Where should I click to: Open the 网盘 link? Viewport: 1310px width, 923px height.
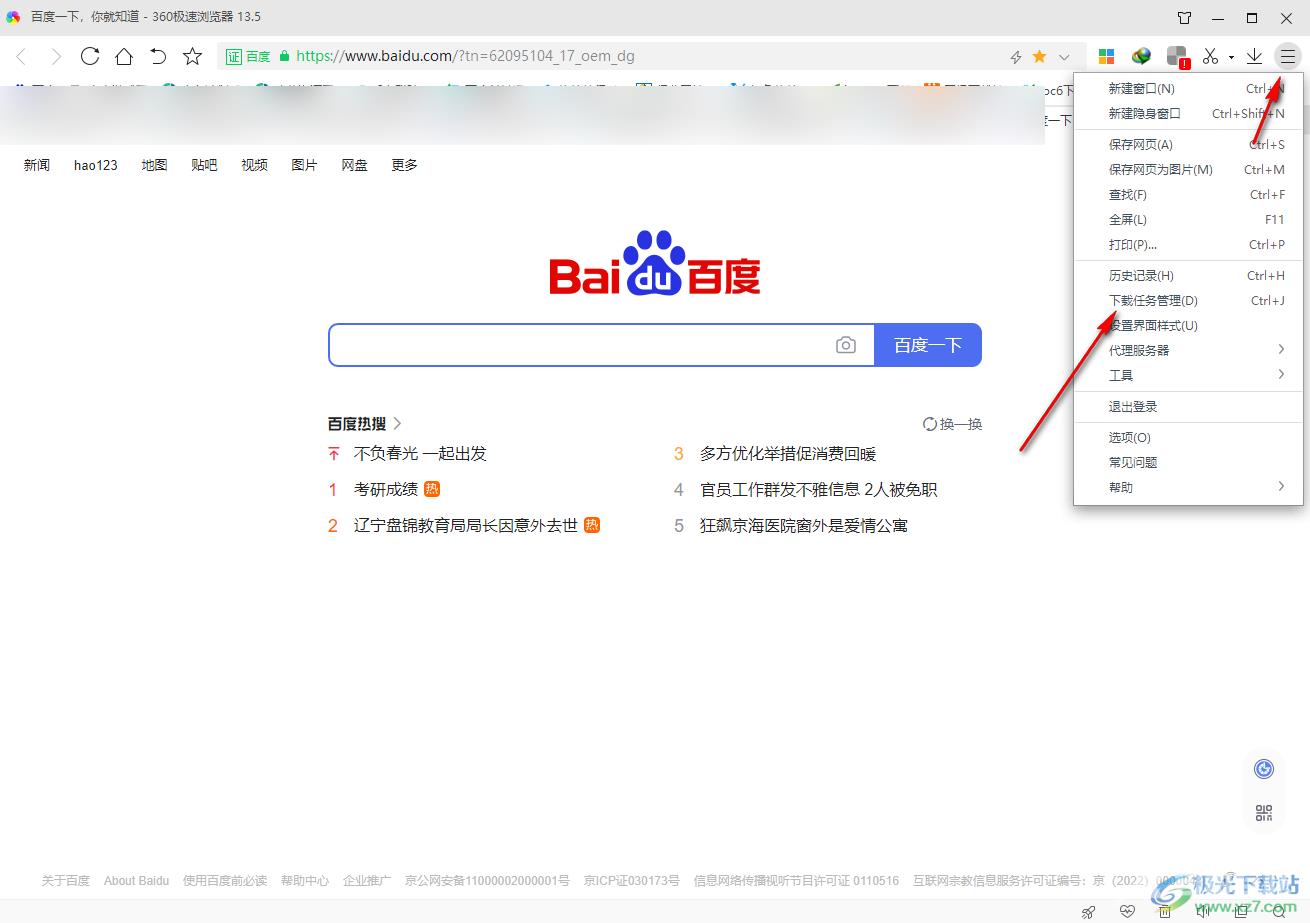[x=354, y=165]
